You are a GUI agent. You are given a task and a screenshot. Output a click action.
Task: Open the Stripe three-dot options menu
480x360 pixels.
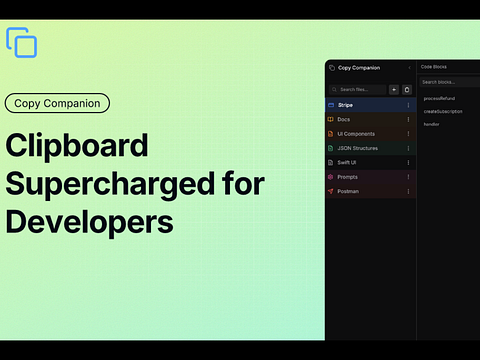tap(408, 105)
